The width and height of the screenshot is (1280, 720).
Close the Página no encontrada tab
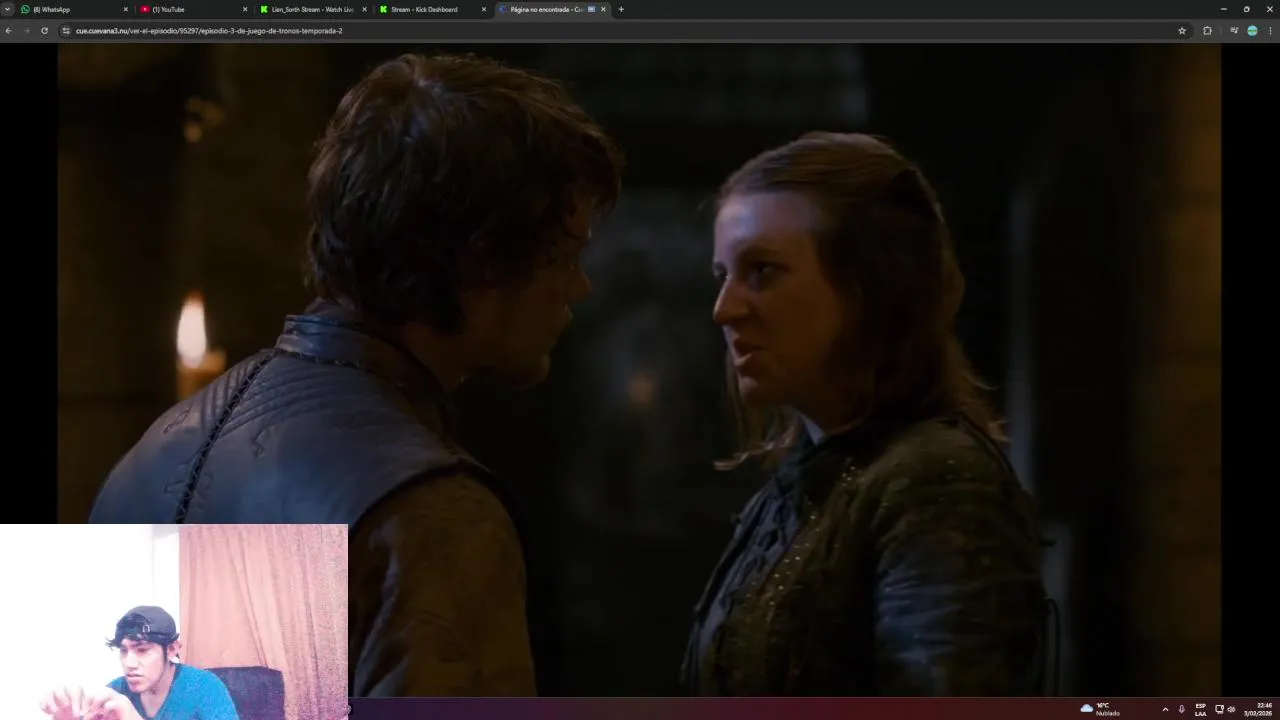pyautogui.click(x=603, y=9)
